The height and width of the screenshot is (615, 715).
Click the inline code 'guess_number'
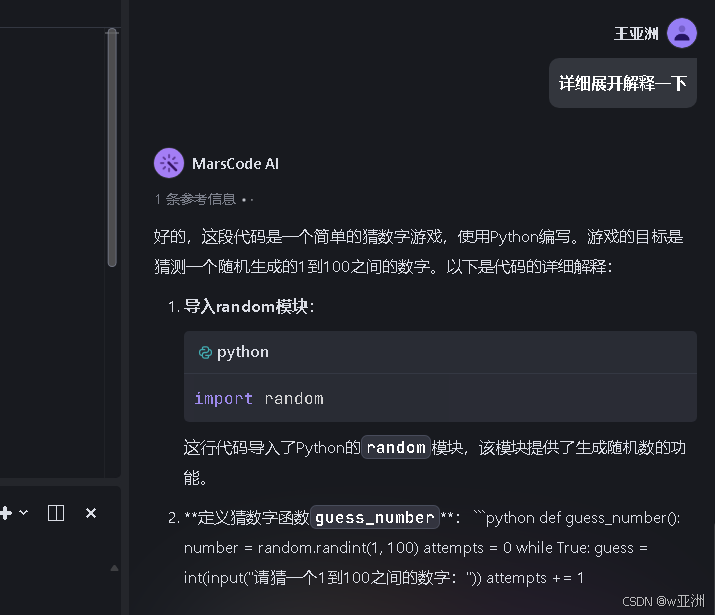pos(374,517)
